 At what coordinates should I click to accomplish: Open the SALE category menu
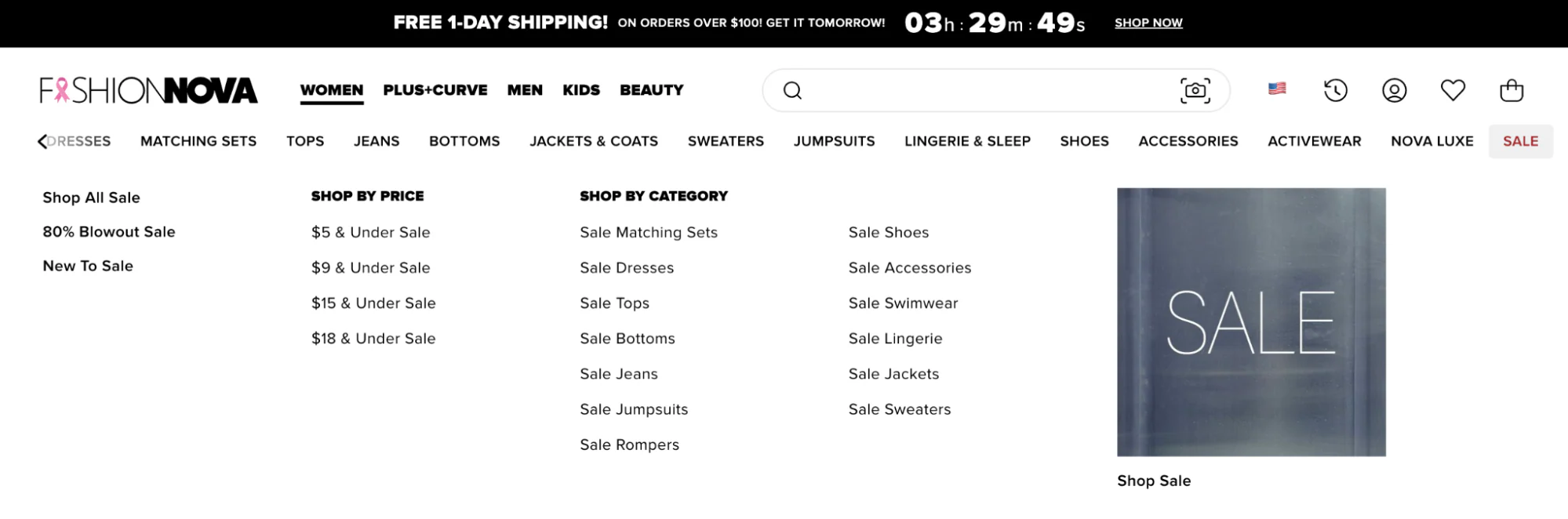point(1520,141)
